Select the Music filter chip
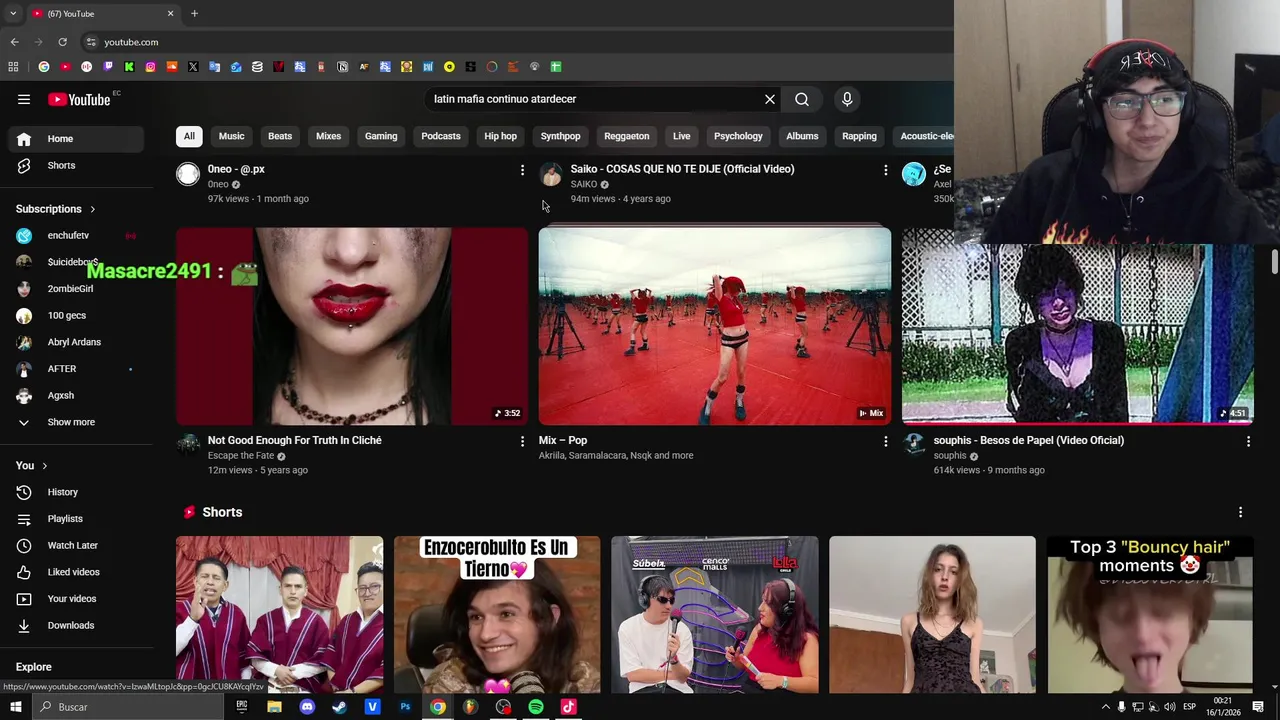This screenshot has height=720, width=1280. (x=231, y=136)
